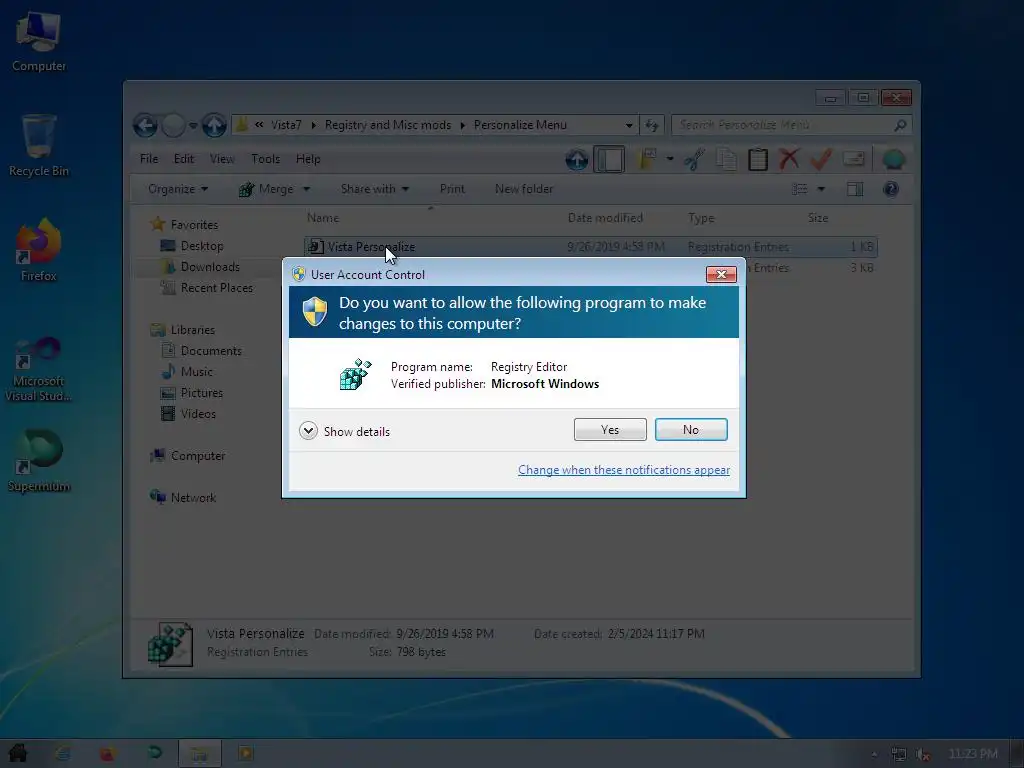
Task: Click Registry and Misc mods breadcrumb
Action: [388, 125]
